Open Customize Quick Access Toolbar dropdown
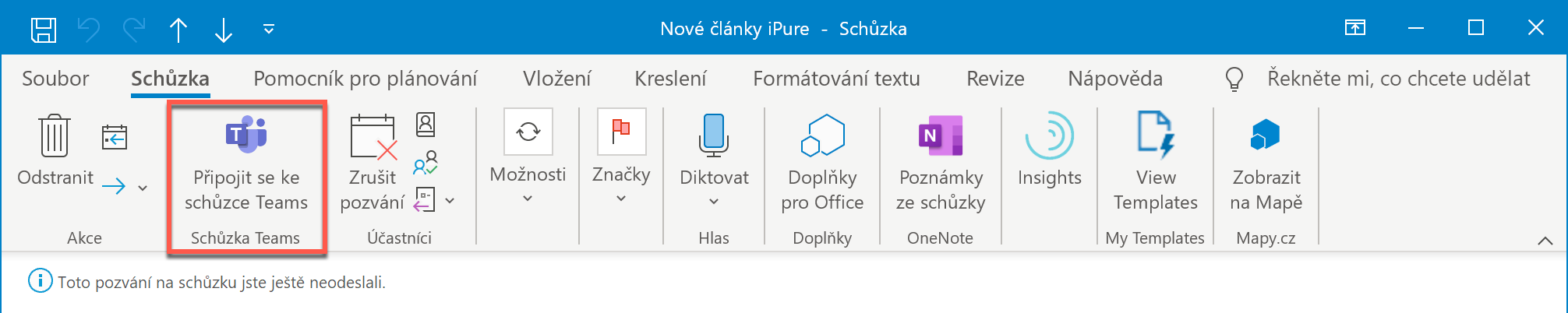Screen dimensions: 1568x313 [269, 30]
